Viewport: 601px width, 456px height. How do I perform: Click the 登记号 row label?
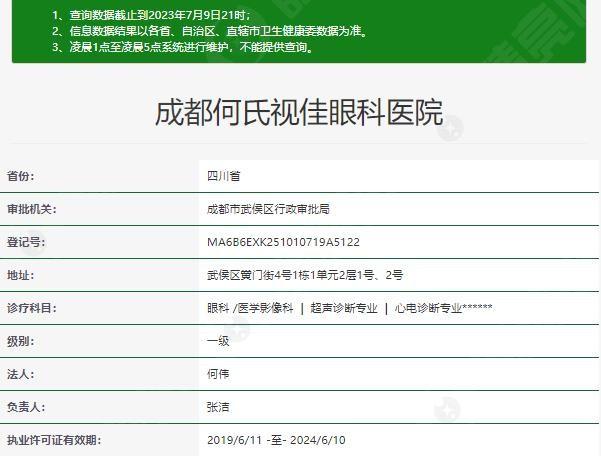[26, 242]
